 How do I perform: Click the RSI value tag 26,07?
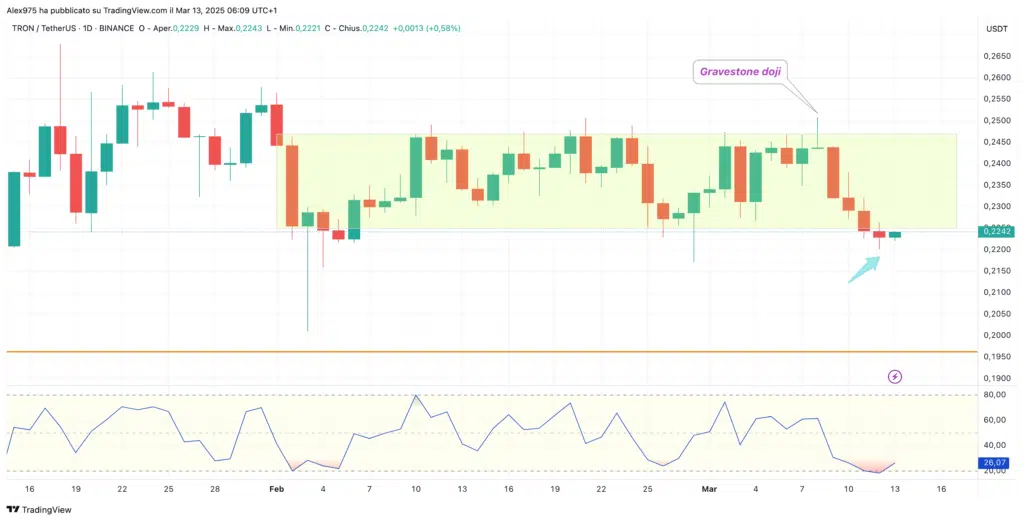coord(996,463)
